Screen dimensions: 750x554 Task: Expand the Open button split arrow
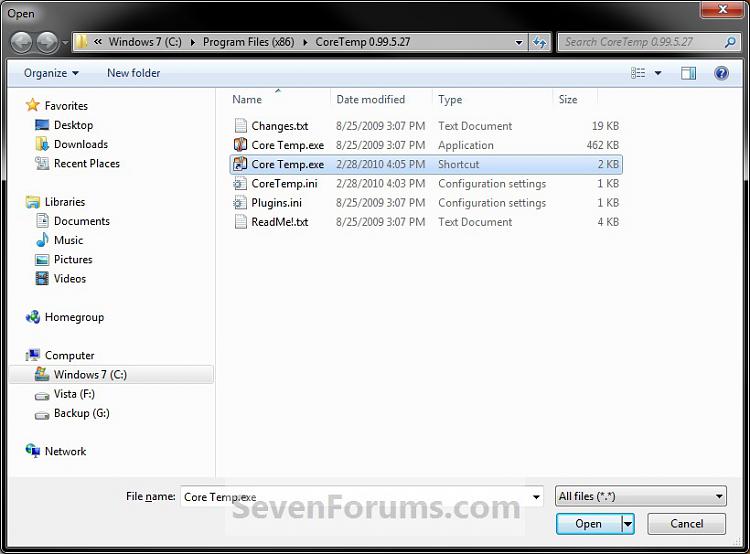(628, 524)
